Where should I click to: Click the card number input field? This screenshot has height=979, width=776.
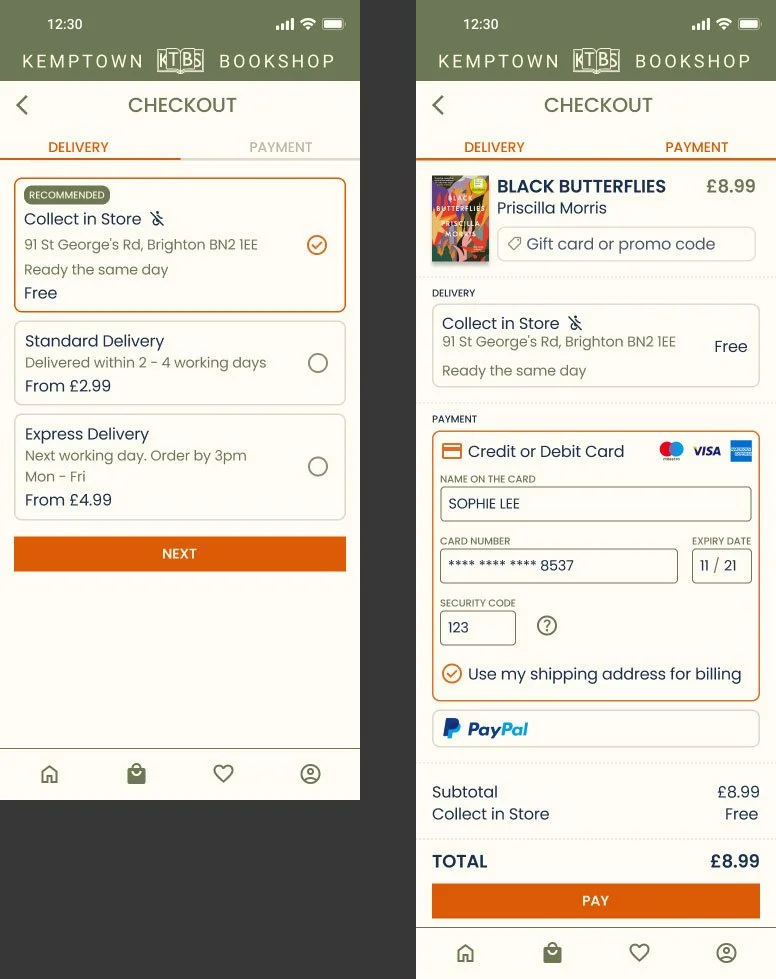[x=559, y=566]
